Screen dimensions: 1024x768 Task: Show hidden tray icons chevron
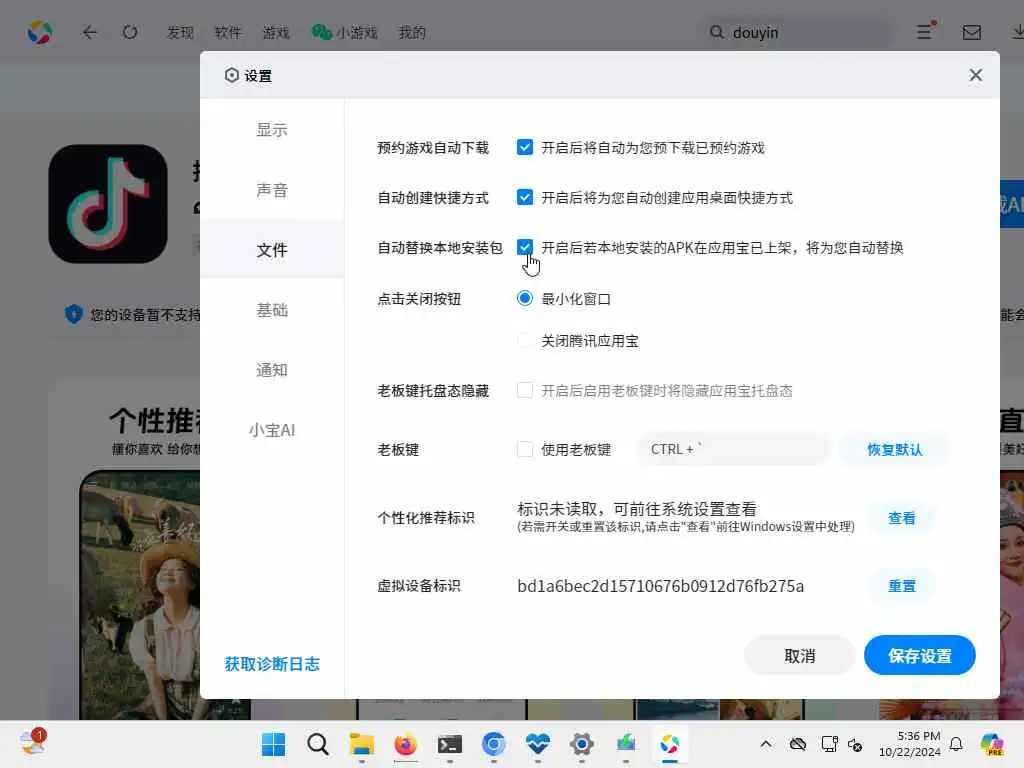pyautogui.click(x=766, y=744)
